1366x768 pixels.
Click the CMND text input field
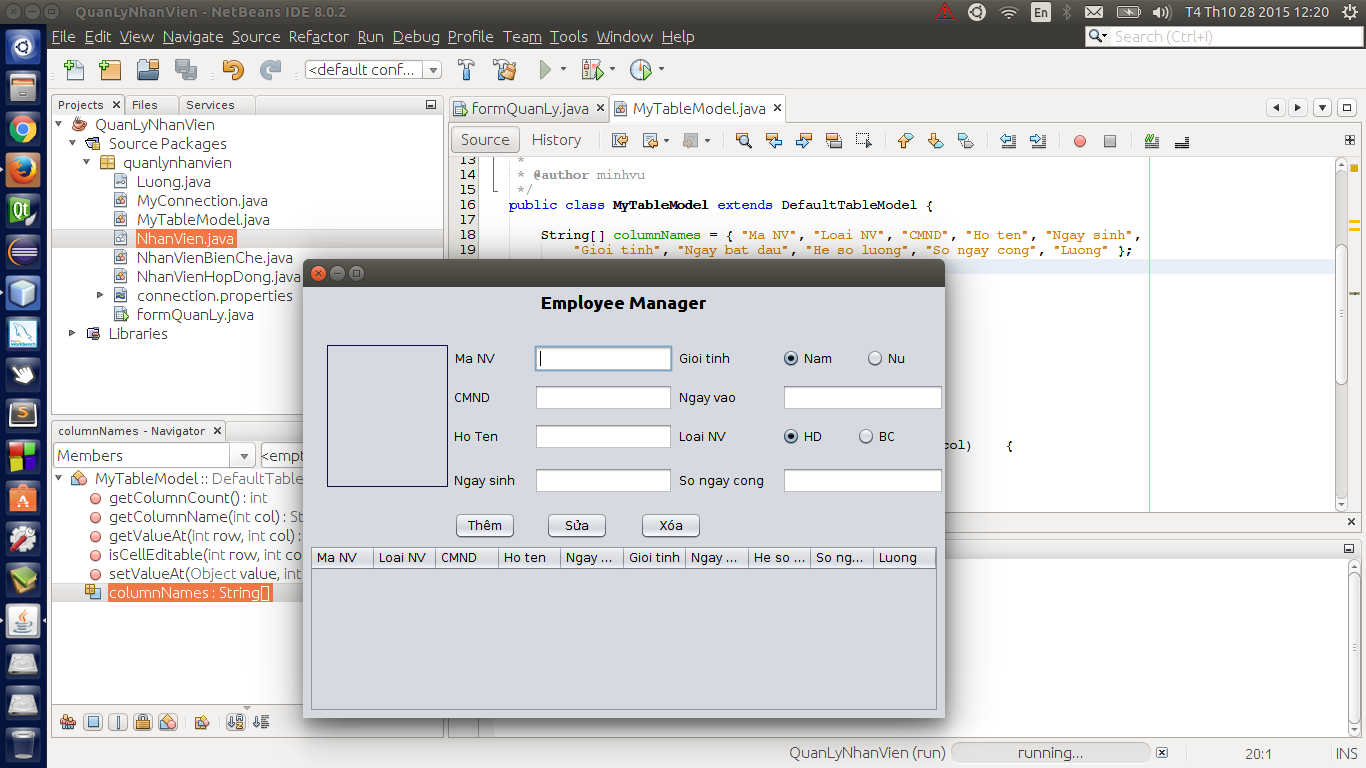(603, 398)
